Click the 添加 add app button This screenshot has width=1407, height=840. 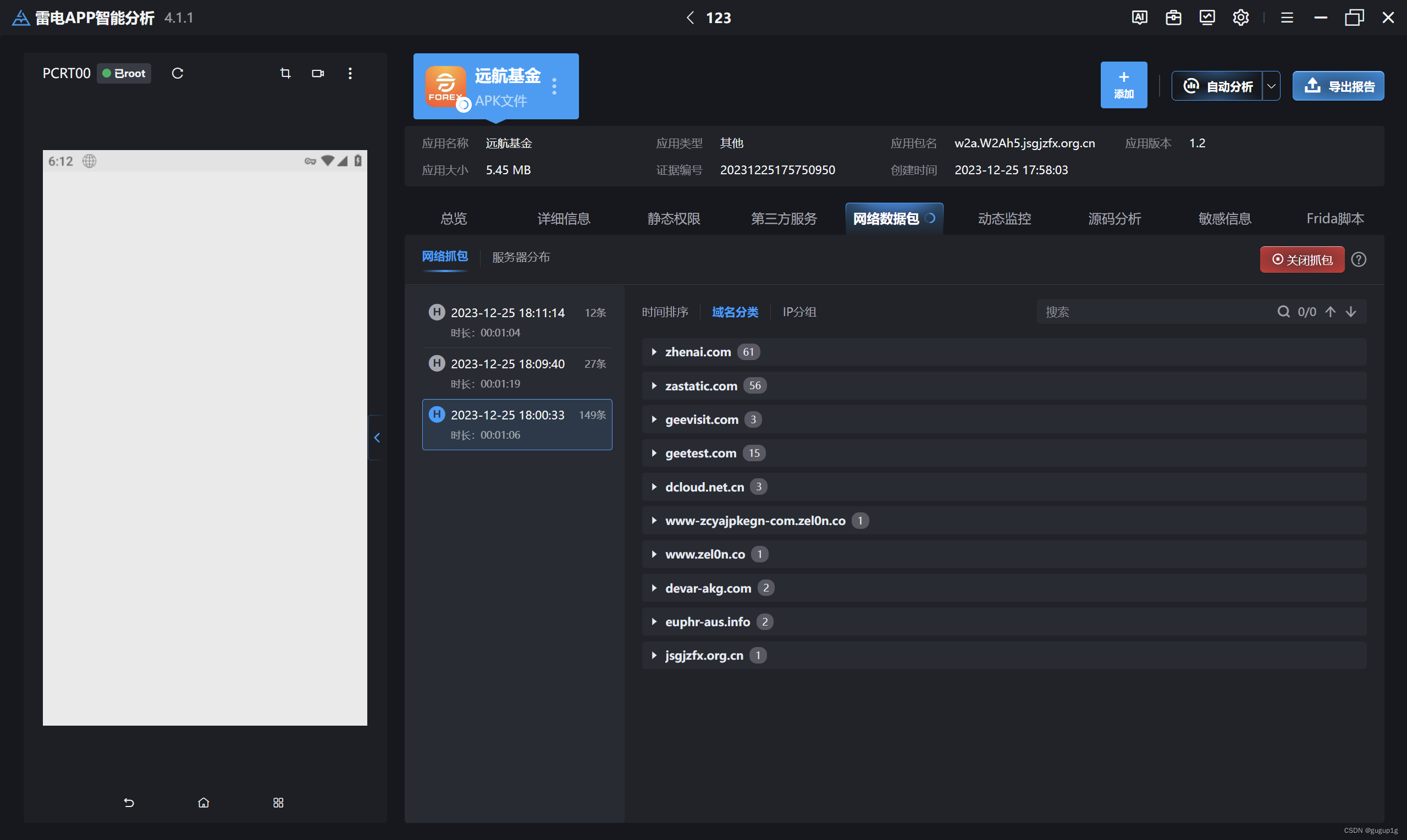pos(1123,85)
